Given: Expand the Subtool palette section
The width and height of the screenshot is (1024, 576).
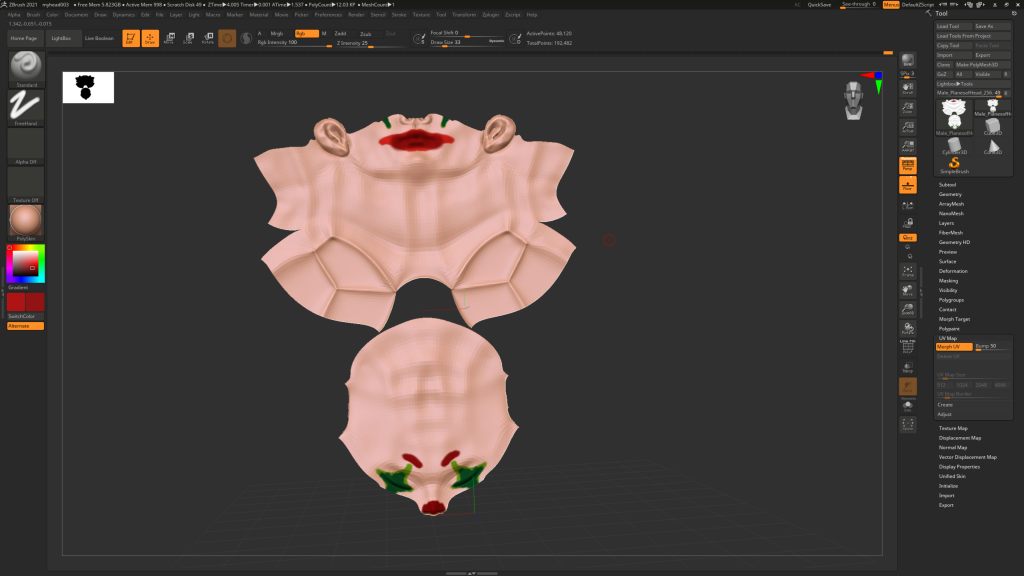Looking at the screenshot, I should tap(948, 185).
